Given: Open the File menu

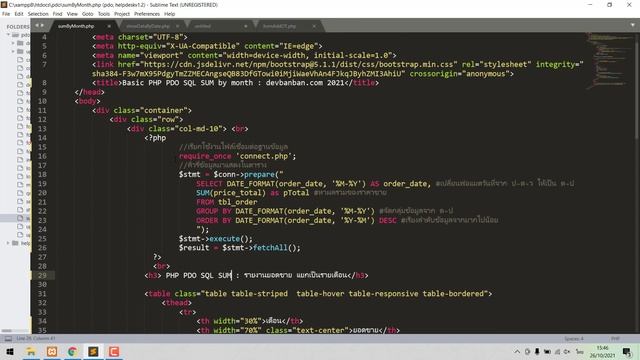Looking at the screenshot, I should pos(6,13).
